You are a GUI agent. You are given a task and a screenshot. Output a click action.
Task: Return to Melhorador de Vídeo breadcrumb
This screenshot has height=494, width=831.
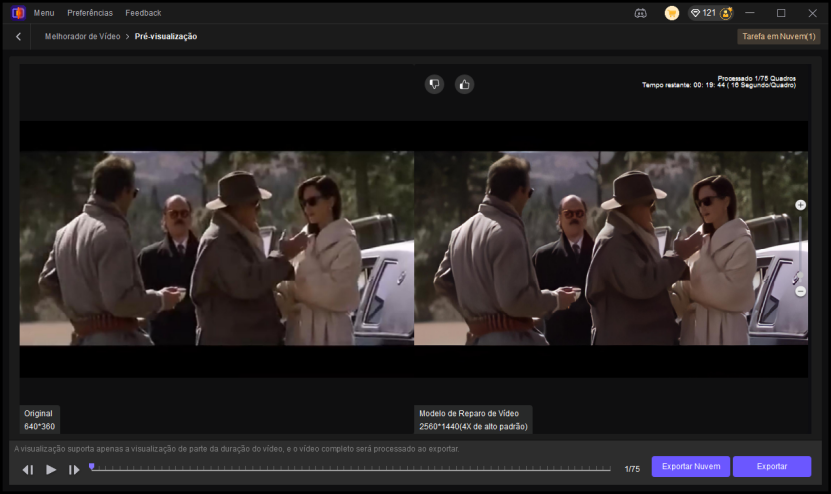click(82, 37)
